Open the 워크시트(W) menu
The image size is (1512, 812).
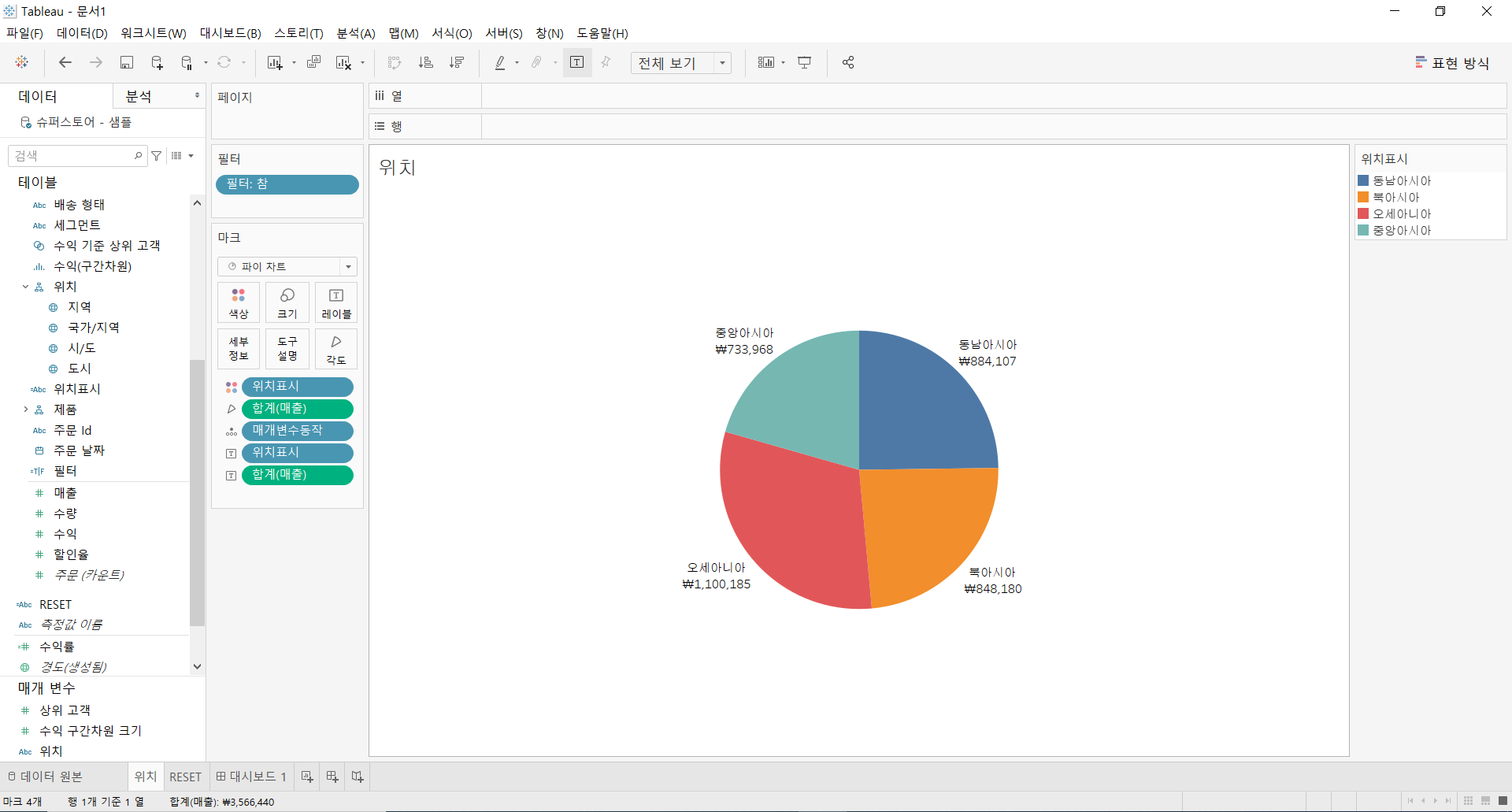coord(154,33)
